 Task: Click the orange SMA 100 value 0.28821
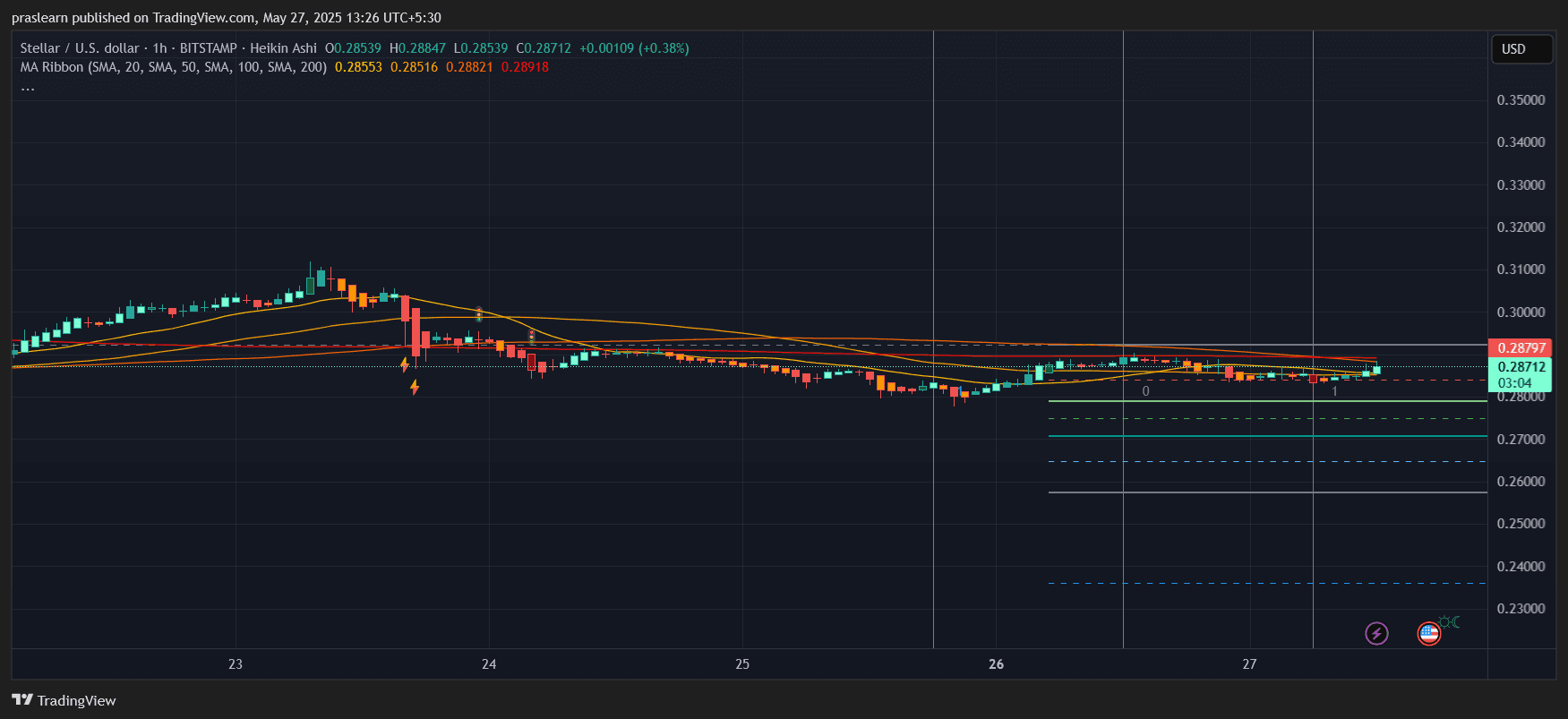coord(469,67)
